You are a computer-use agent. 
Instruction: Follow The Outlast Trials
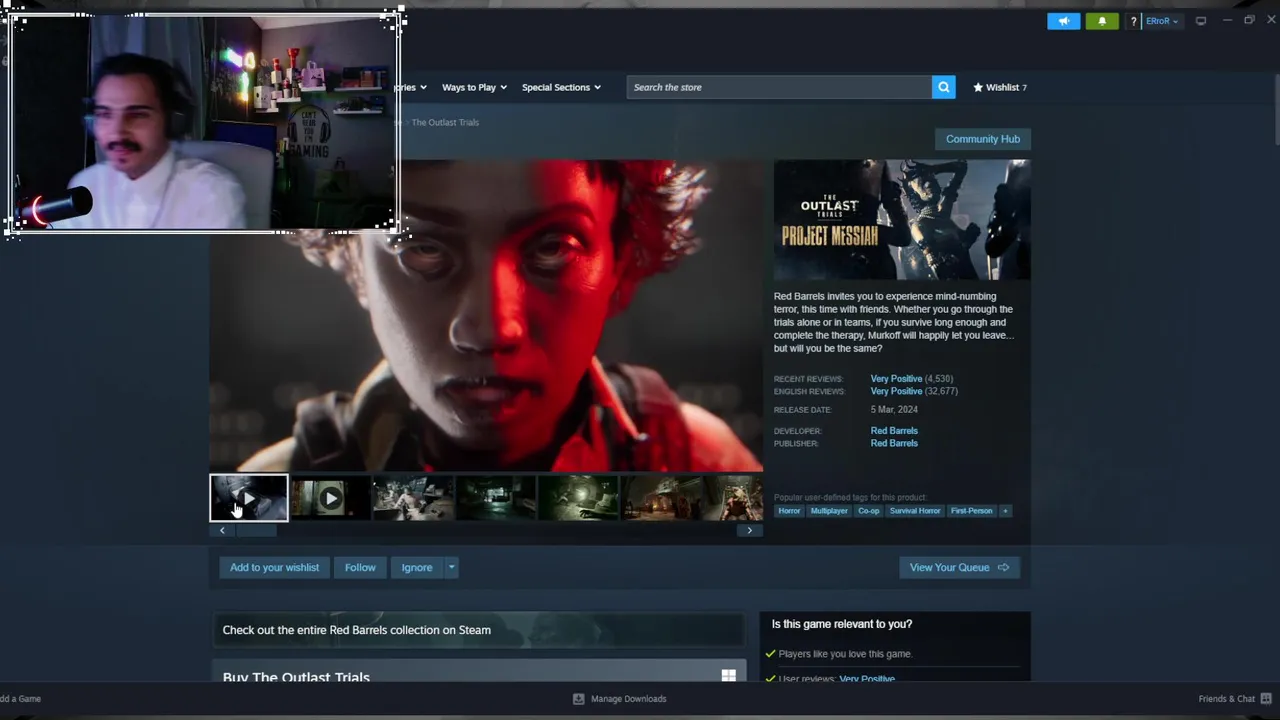click(x=360, y=567)
